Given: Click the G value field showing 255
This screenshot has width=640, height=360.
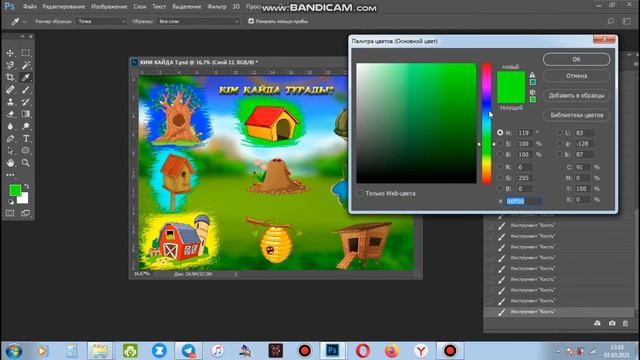Looking at the screenshot, I should 525,178.
